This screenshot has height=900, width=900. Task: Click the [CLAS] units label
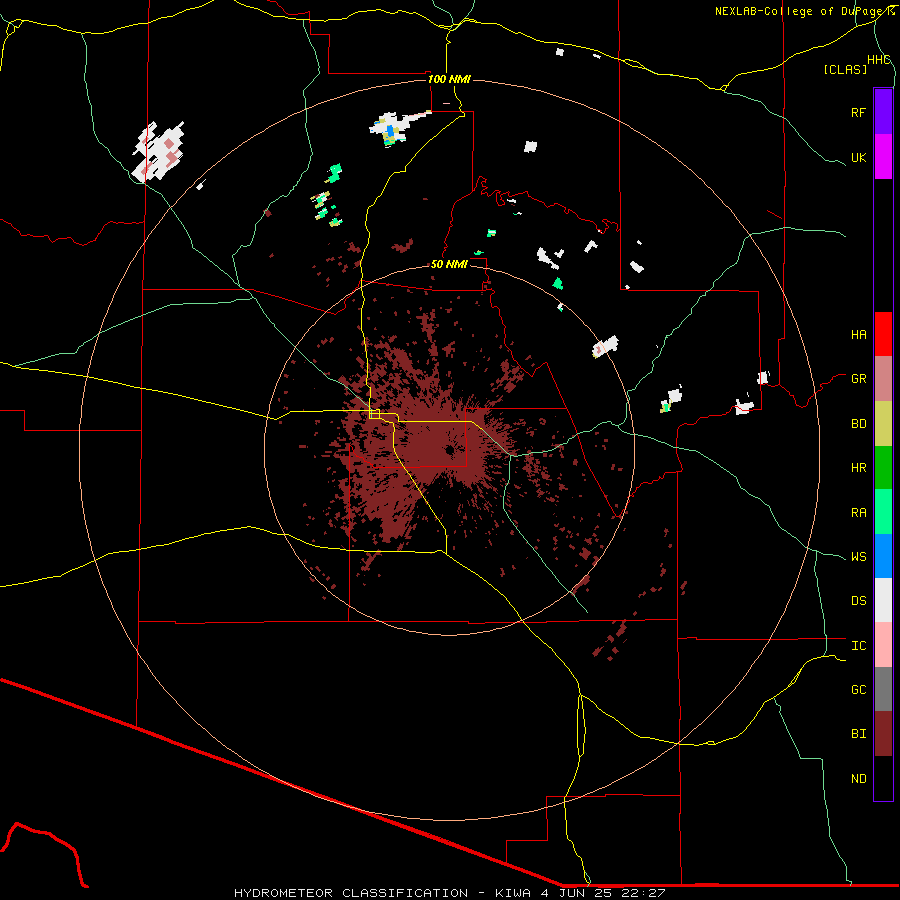(x=845, y=69)
